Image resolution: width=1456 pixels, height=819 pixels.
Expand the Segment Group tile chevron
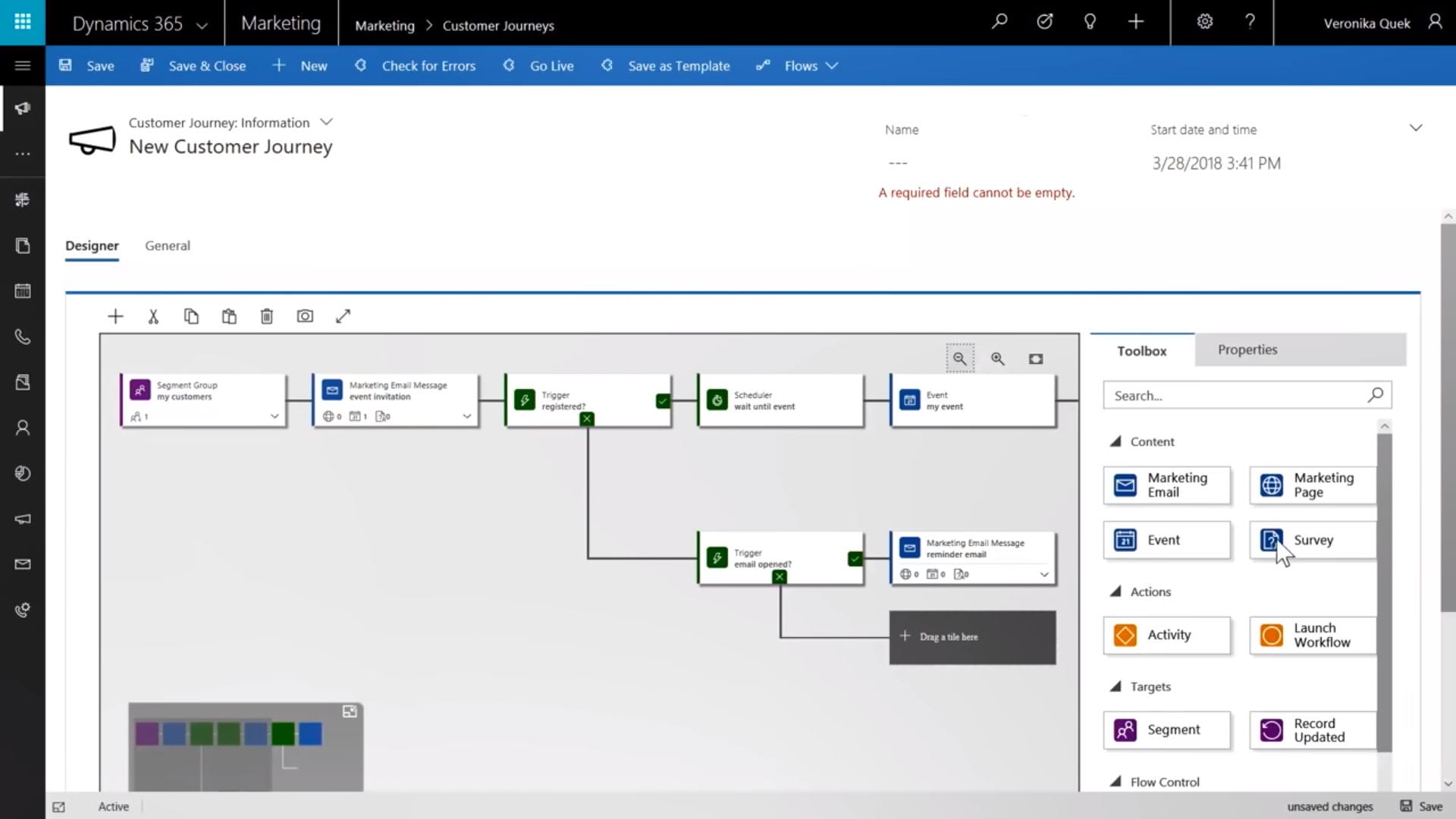[275, 416]
